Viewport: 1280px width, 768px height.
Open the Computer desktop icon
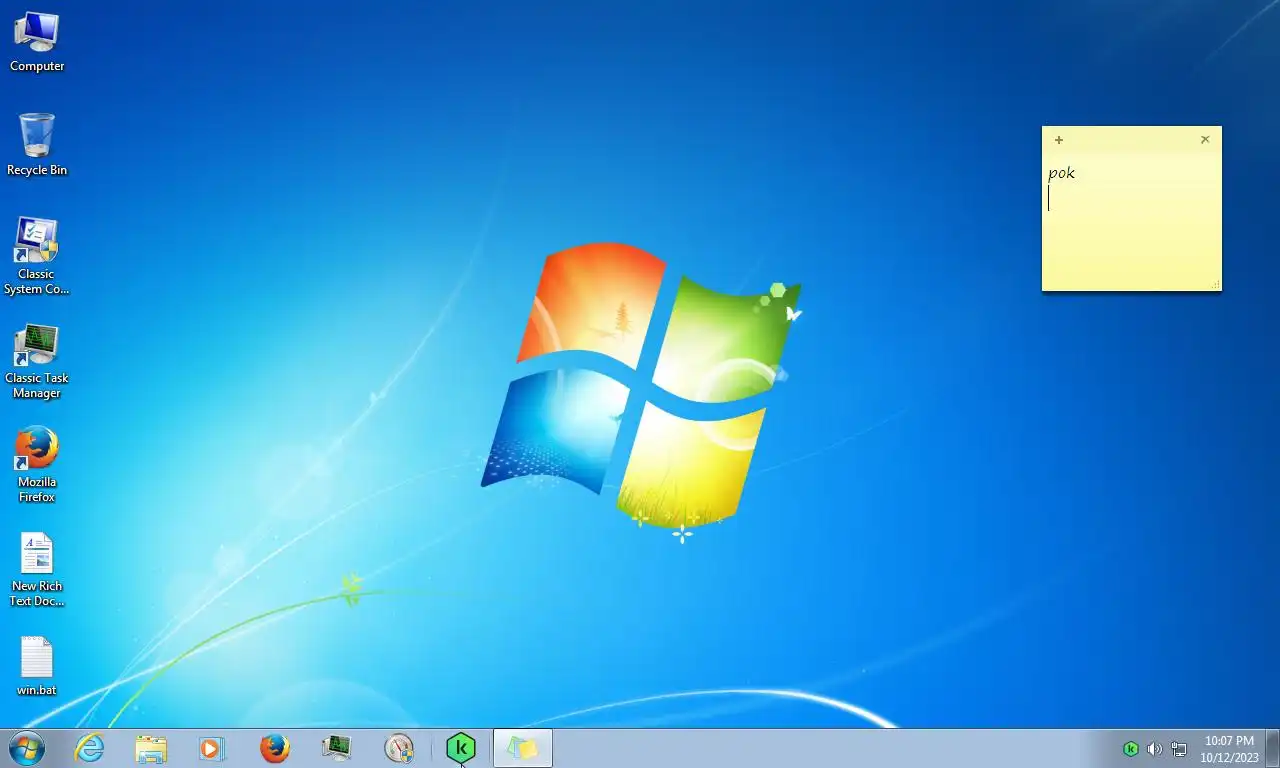tap(37, 42)
